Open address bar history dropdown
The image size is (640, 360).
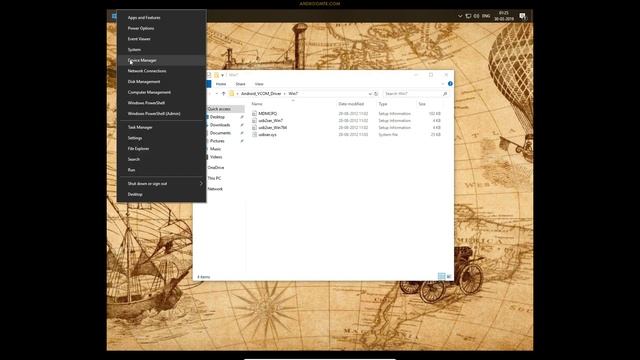pyautogui.click(x=370, y=93)
